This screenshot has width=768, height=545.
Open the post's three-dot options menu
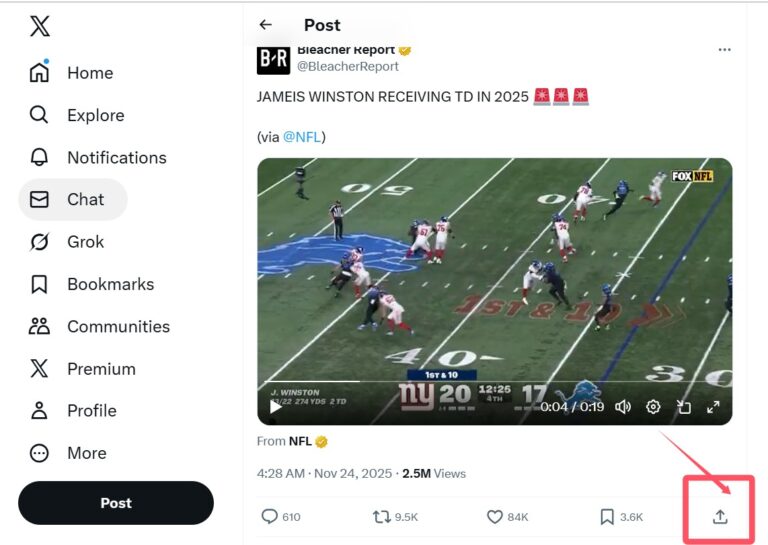coord(724,49)
